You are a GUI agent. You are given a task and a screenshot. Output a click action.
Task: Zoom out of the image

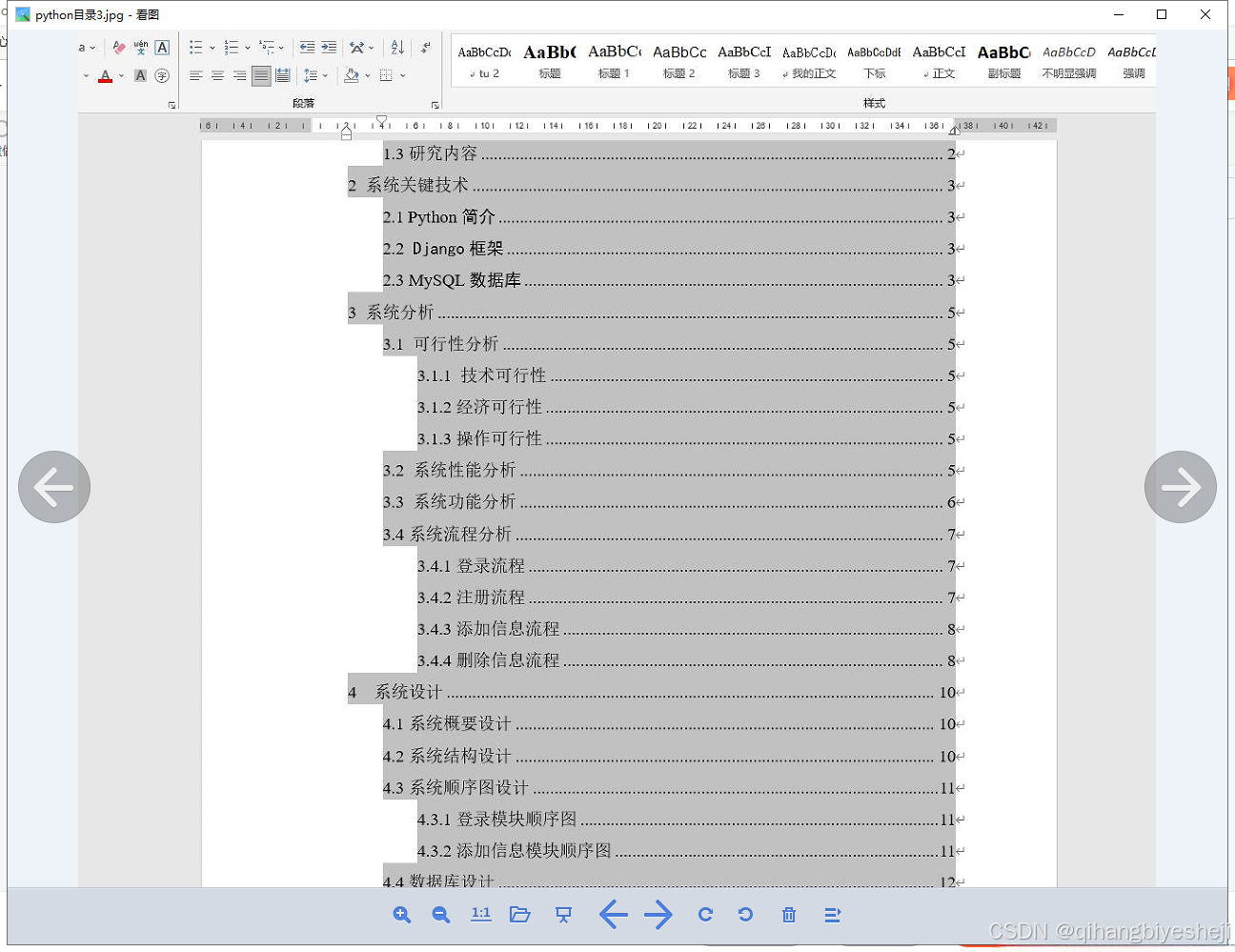pos(440,914)
